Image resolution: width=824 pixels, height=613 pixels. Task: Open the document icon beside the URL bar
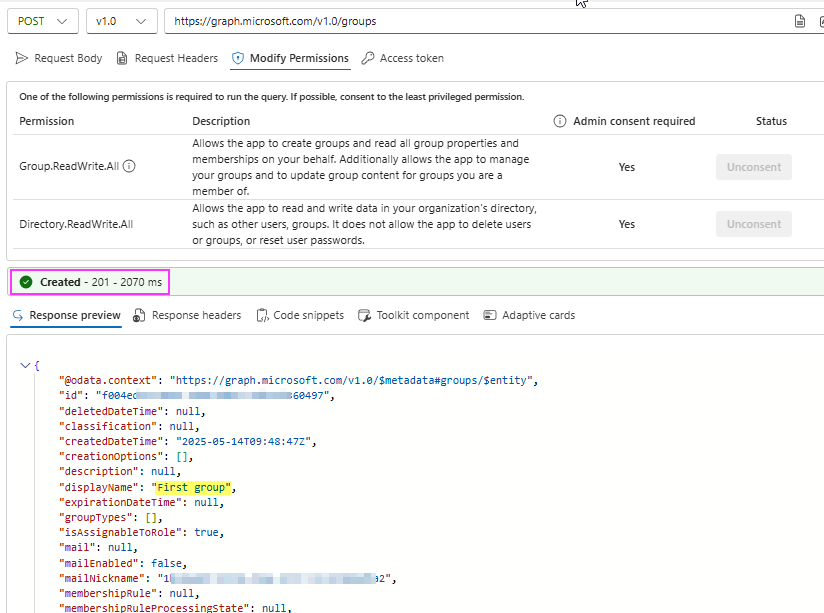(798, 20)
